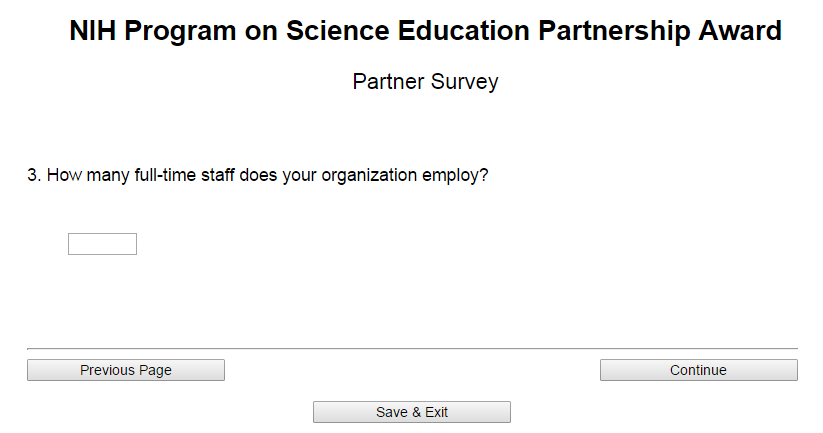The image size is (823, 433).
Task: Advance to next page with Continue
Action: 698,370
